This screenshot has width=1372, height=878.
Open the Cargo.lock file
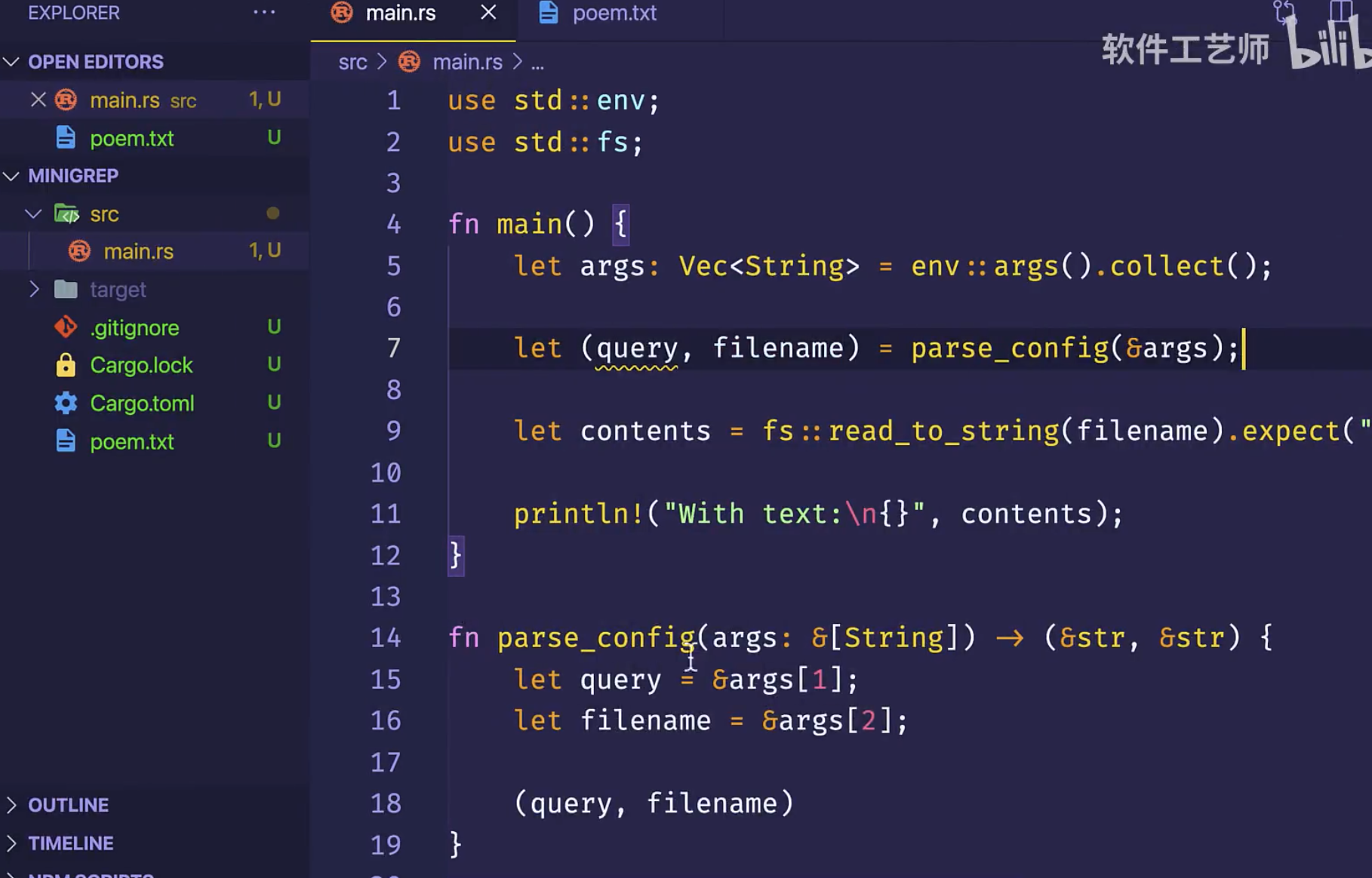(x=141, y=365)
